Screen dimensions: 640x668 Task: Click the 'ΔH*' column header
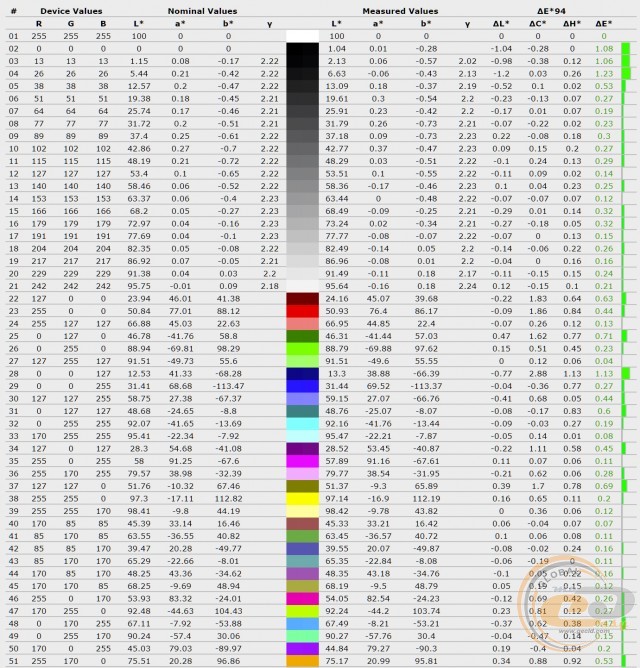[x=572, y=24]
